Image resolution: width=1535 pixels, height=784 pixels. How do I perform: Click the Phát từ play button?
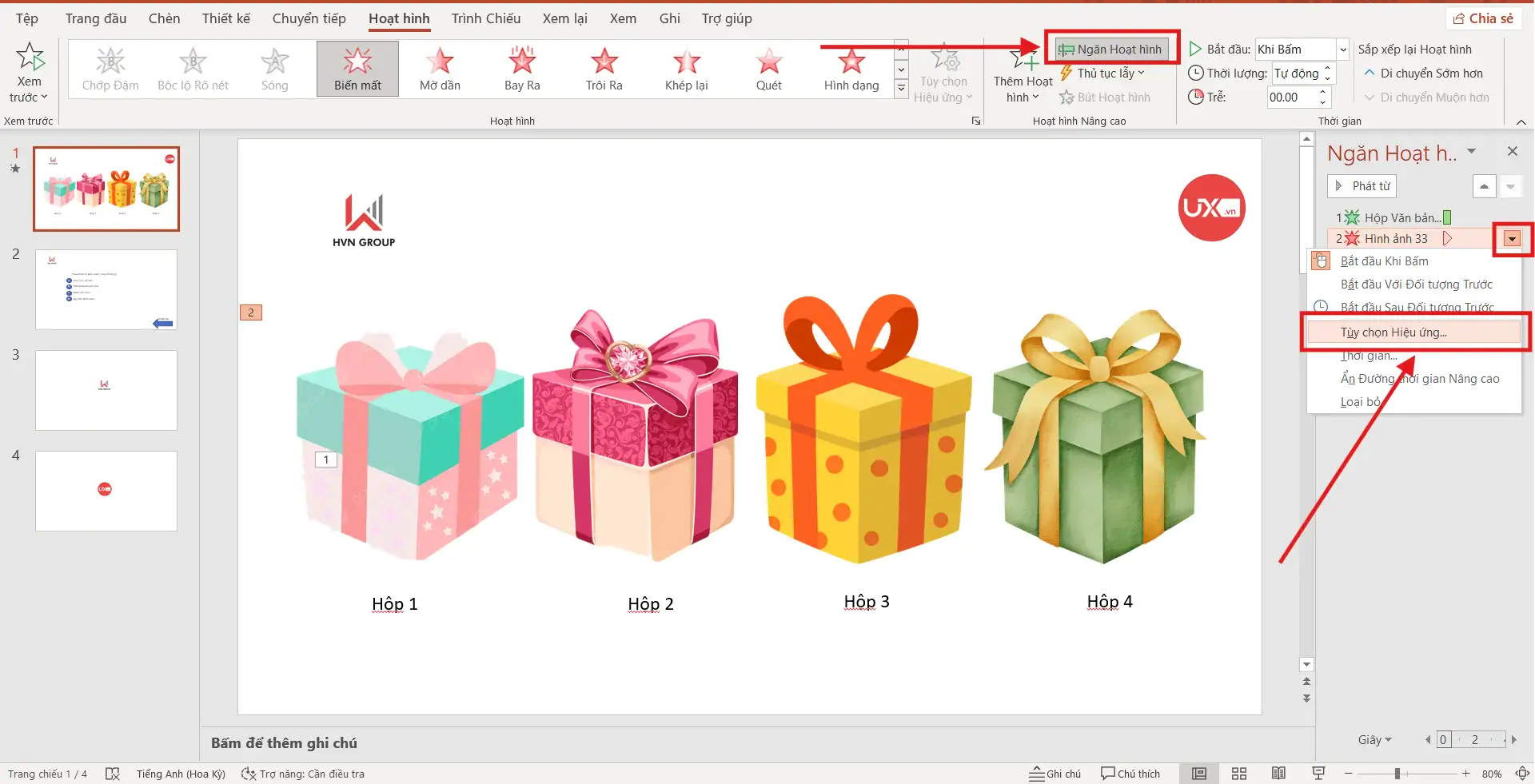pos(1362,186)
